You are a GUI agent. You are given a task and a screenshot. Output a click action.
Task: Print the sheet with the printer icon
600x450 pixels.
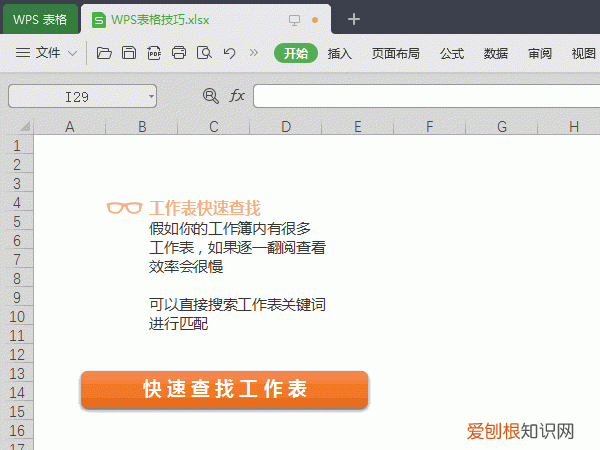pyautogui.click(x=179, y=53)
